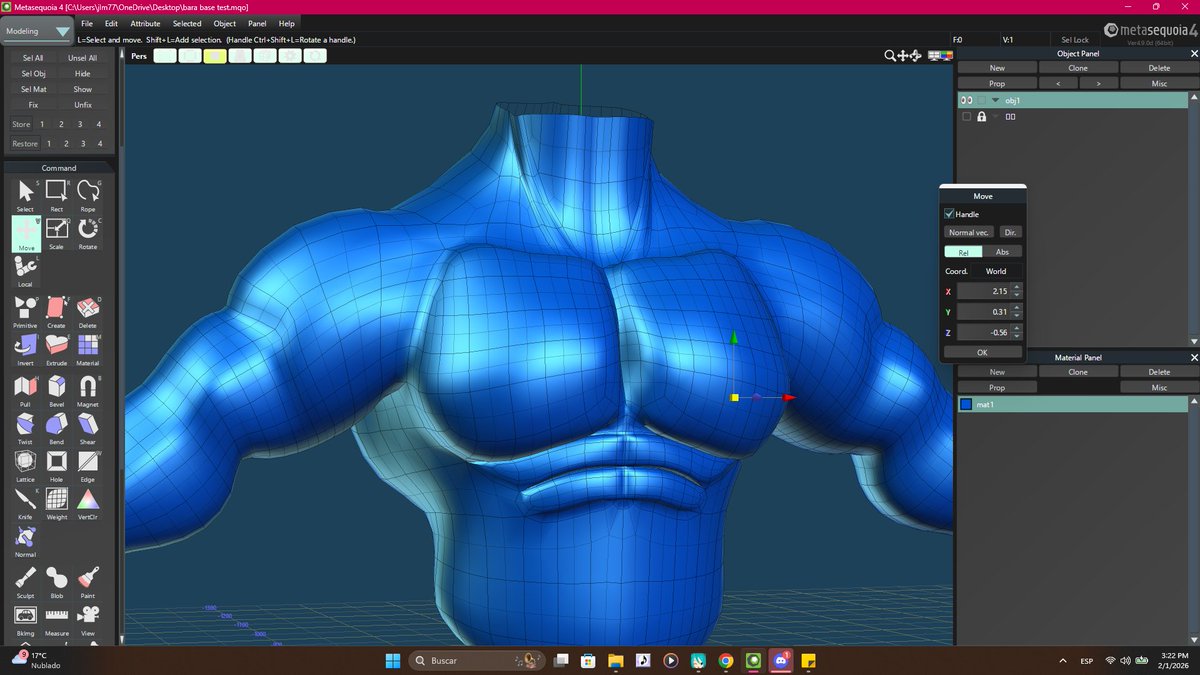The image size is (1200, 675).
Task: Click Normal vec. in Move panel
Action: pyautogui.click(x=969, y=232)
